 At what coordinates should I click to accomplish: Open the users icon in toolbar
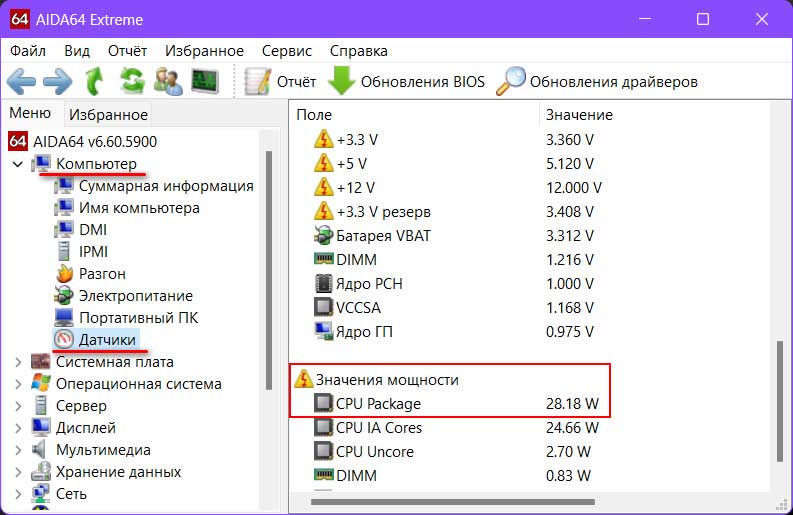coord(168,81)
